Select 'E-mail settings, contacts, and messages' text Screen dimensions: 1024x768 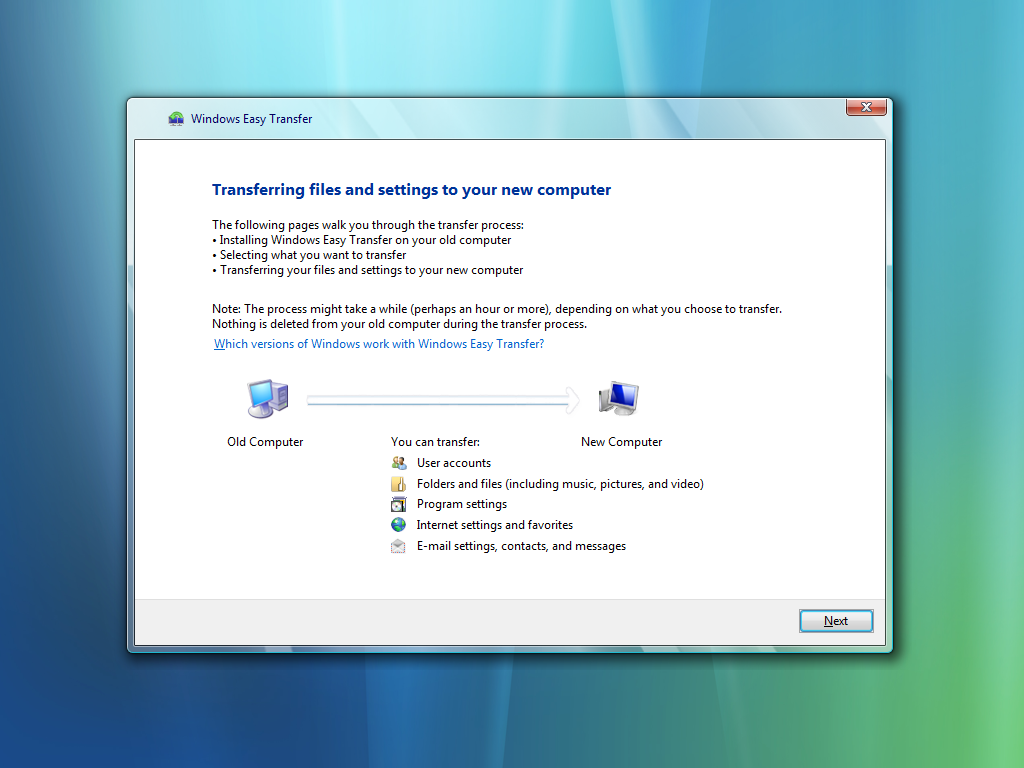tap(521, 546)
